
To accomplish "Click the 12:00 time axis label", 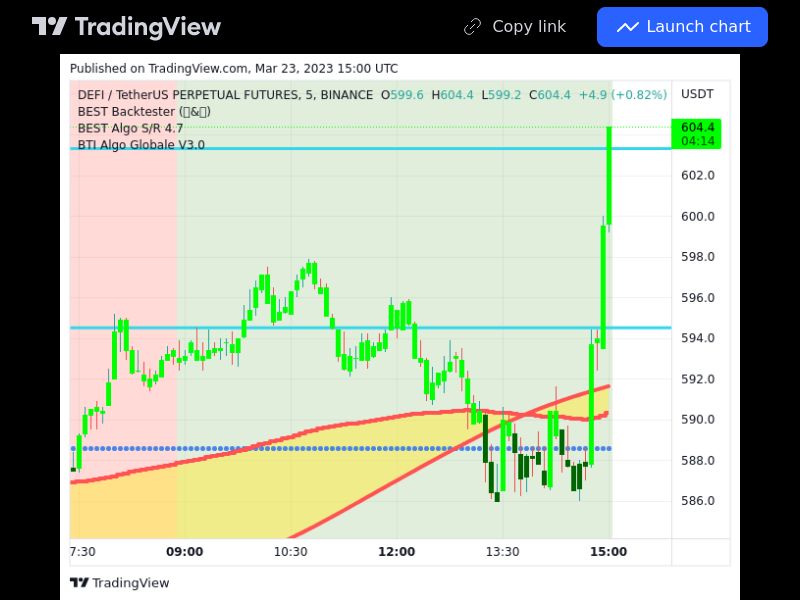I will [396, 552].
